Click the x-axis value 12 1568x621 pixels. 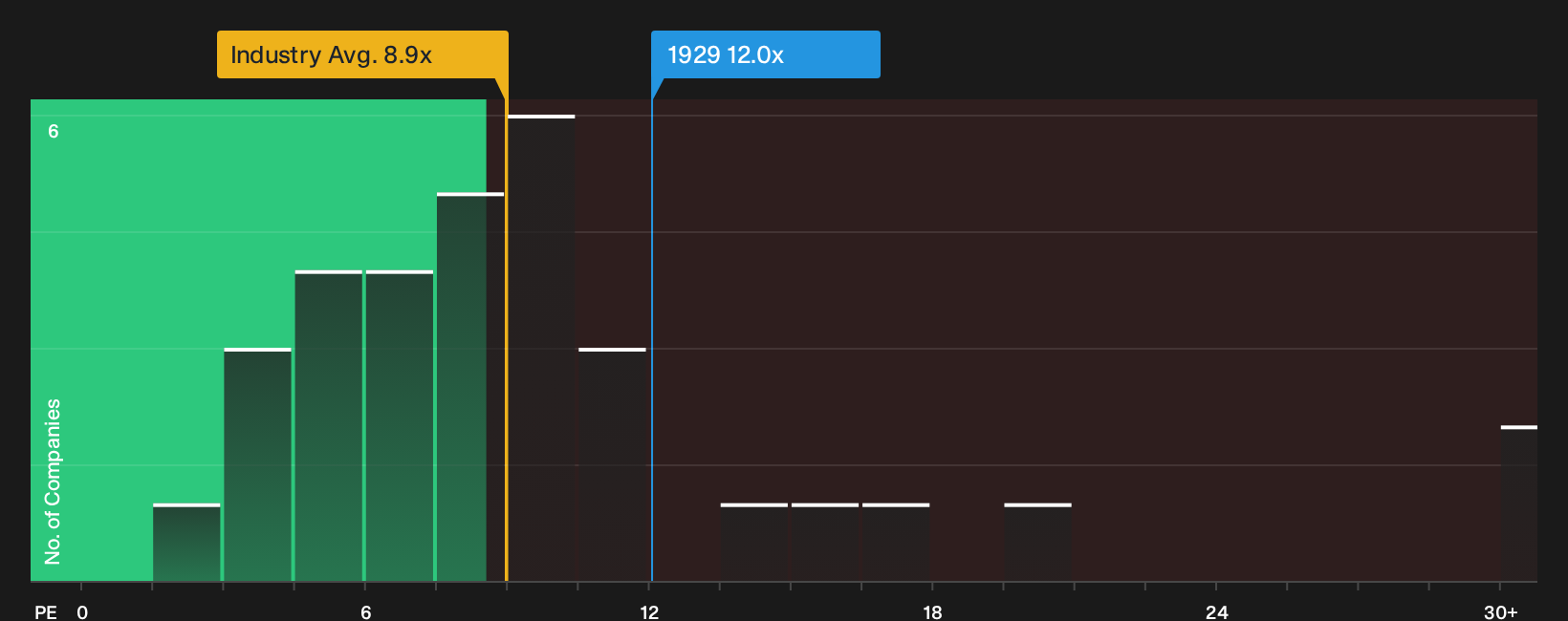point(649,612)
